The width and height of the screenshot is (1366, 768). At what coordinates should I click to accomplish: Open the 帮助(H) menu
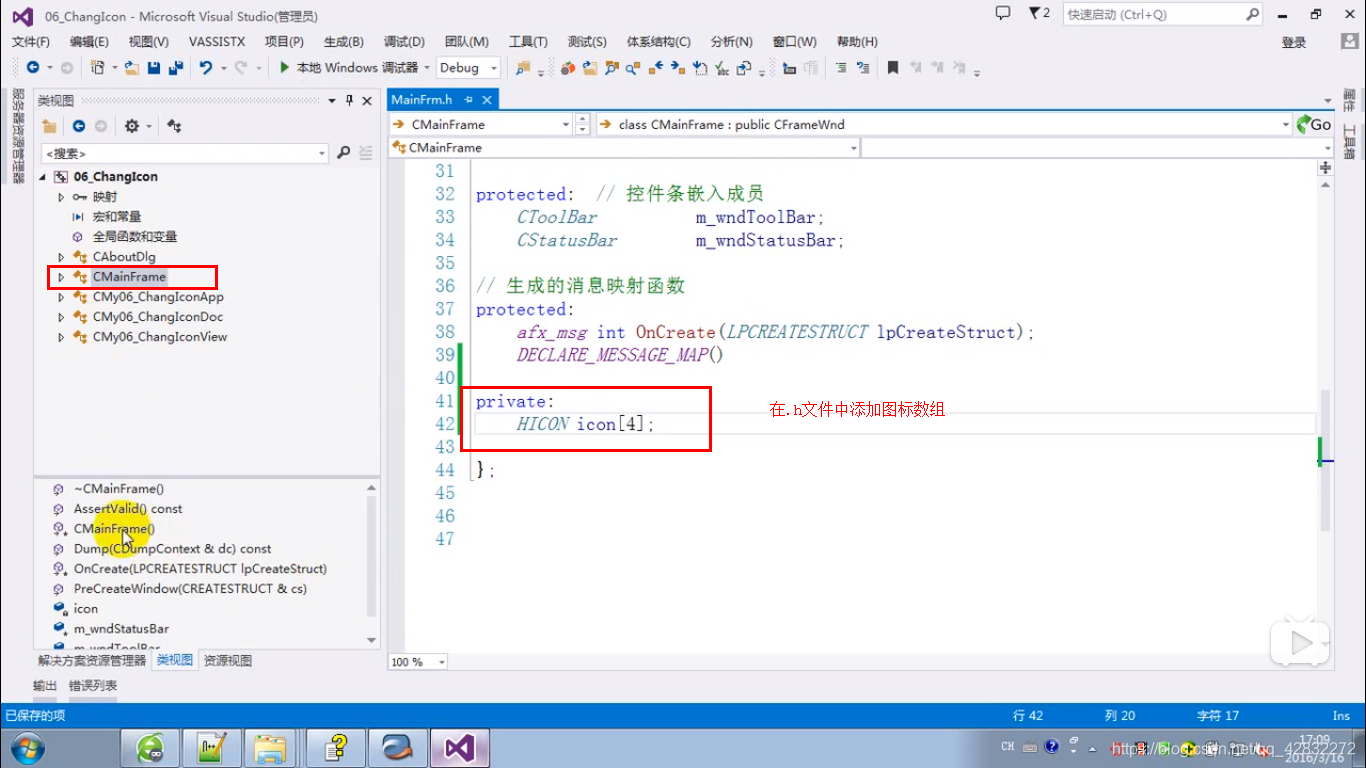857,42
